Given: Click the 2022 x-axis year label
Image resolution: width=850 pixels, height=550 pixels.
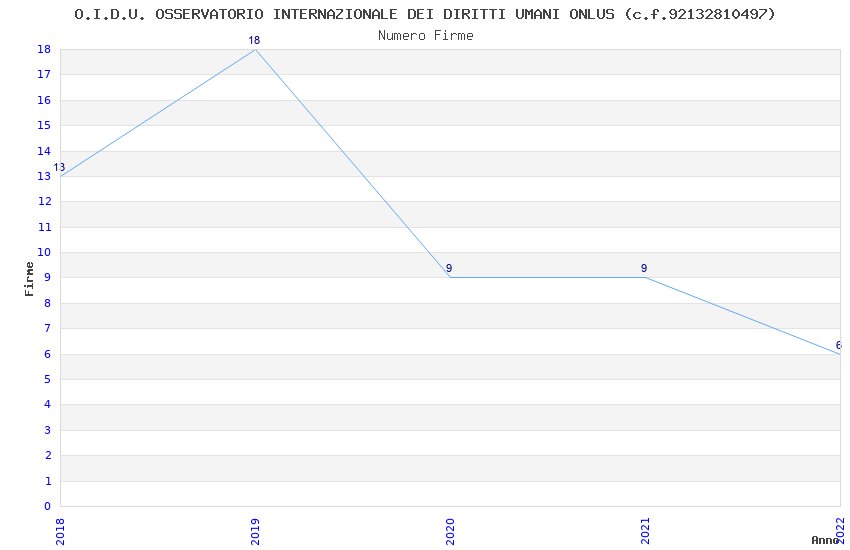Looking at the screenshot, I should 840,530.
